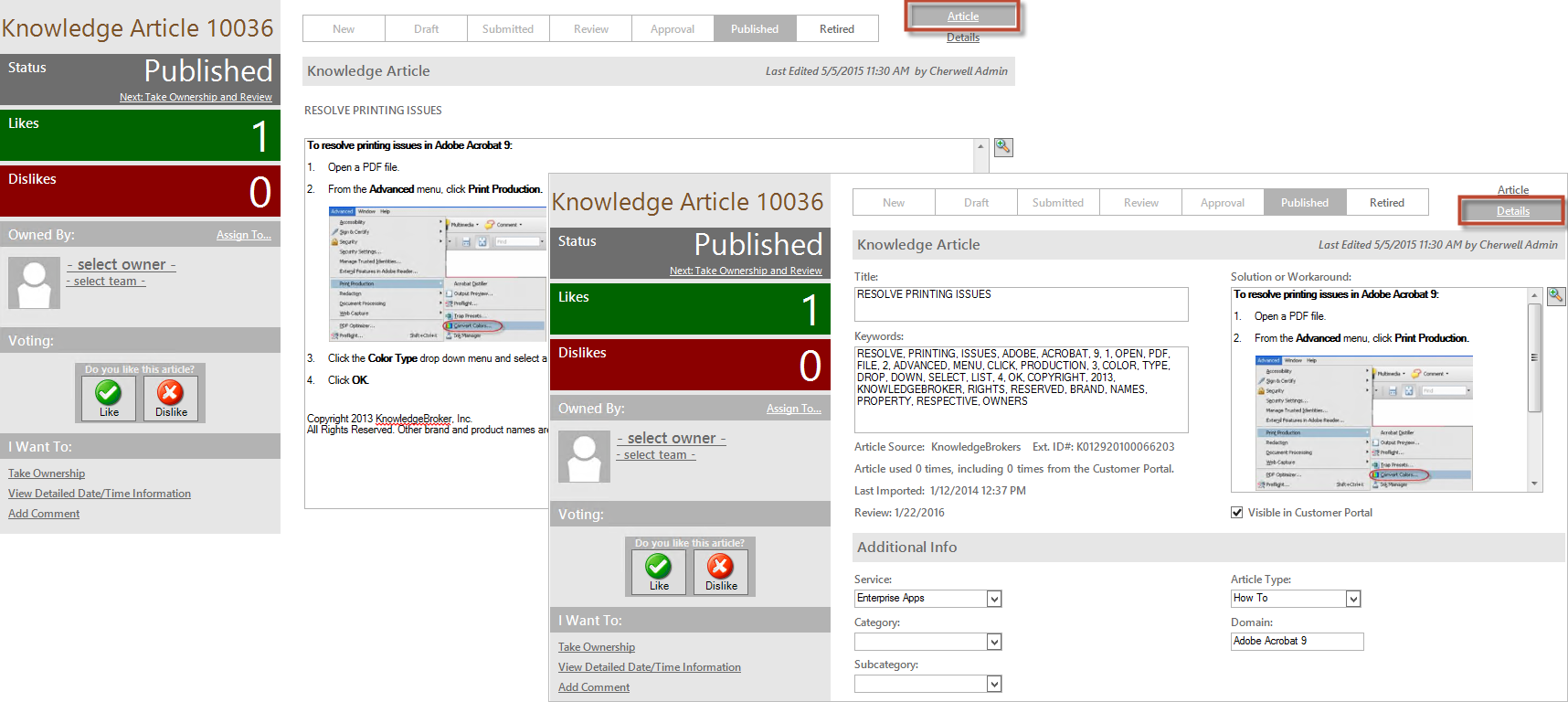Click the Domain field showing Adobe Acrobat 9
The height and width of the screenshot is (702, 1568).
1297,642
